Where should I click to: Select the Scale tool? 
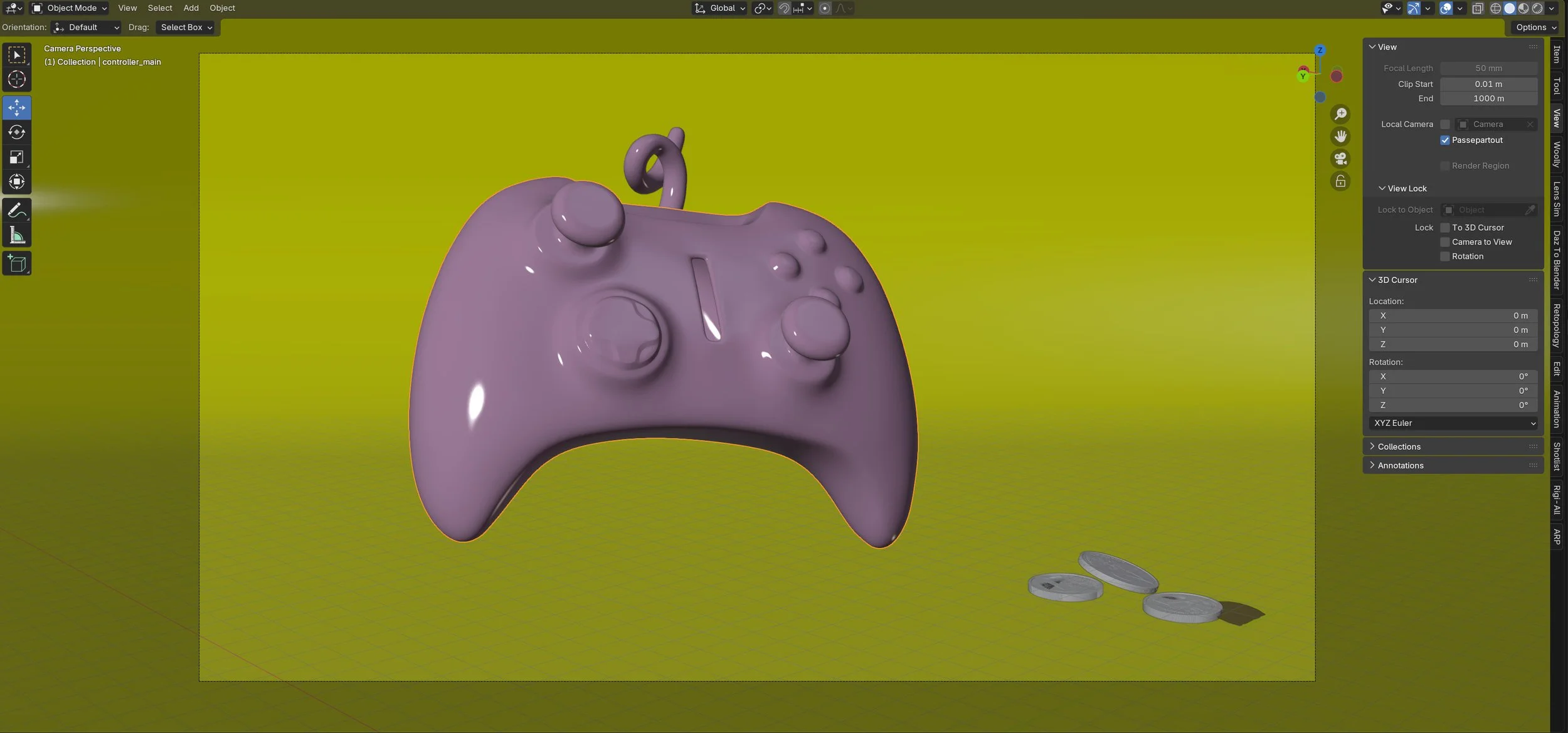click(17, 157)
